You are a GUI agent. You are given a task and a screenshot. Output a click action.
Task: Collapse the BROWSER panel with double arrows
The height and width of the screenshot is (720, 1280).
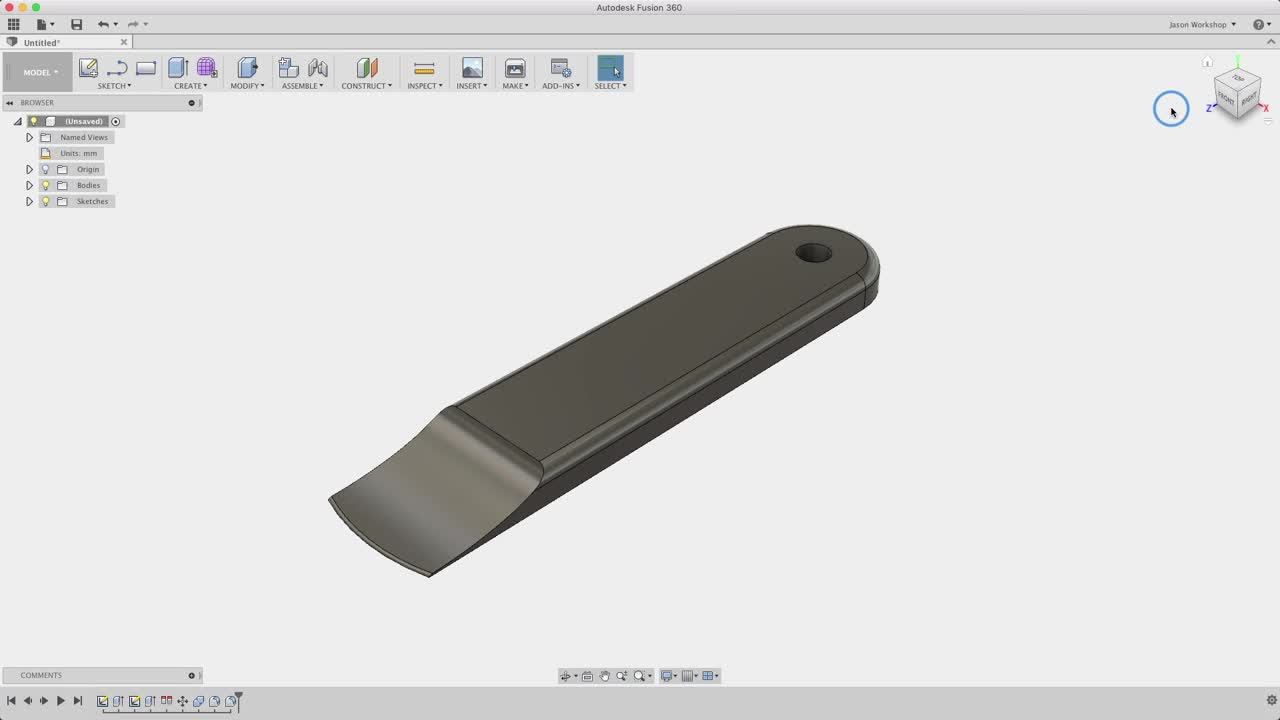(9, 103)
